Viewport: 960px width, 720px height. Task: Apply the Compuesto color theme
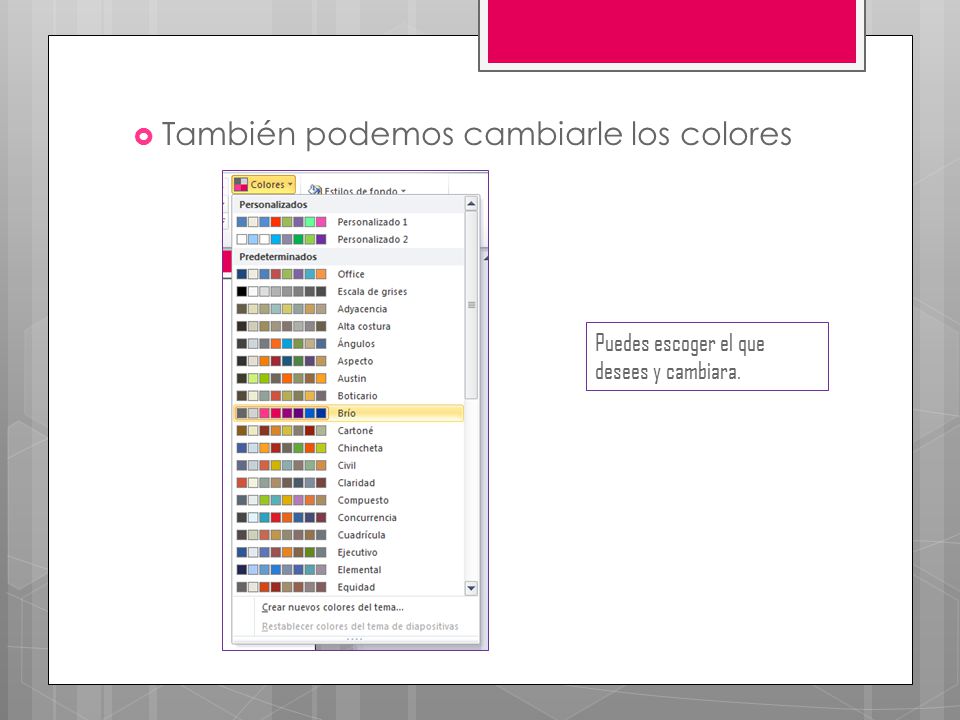click(x=348, y=500)
